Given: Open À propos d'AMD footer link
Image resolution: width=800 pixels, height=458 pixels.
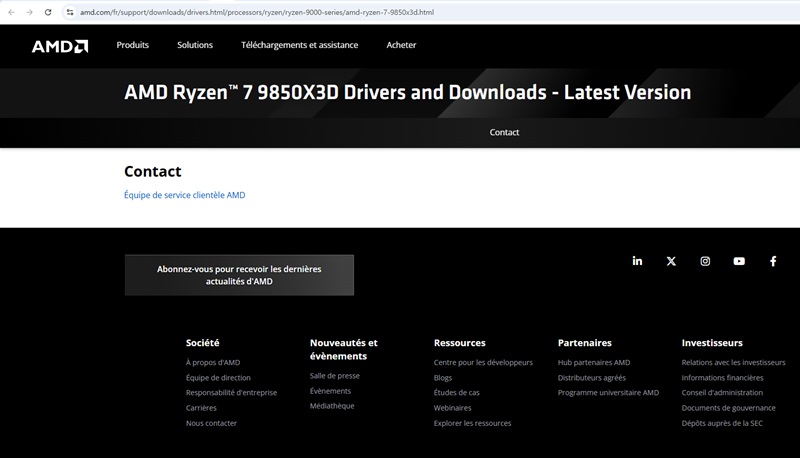Looking at the screenshot, I should click(213, 362).
